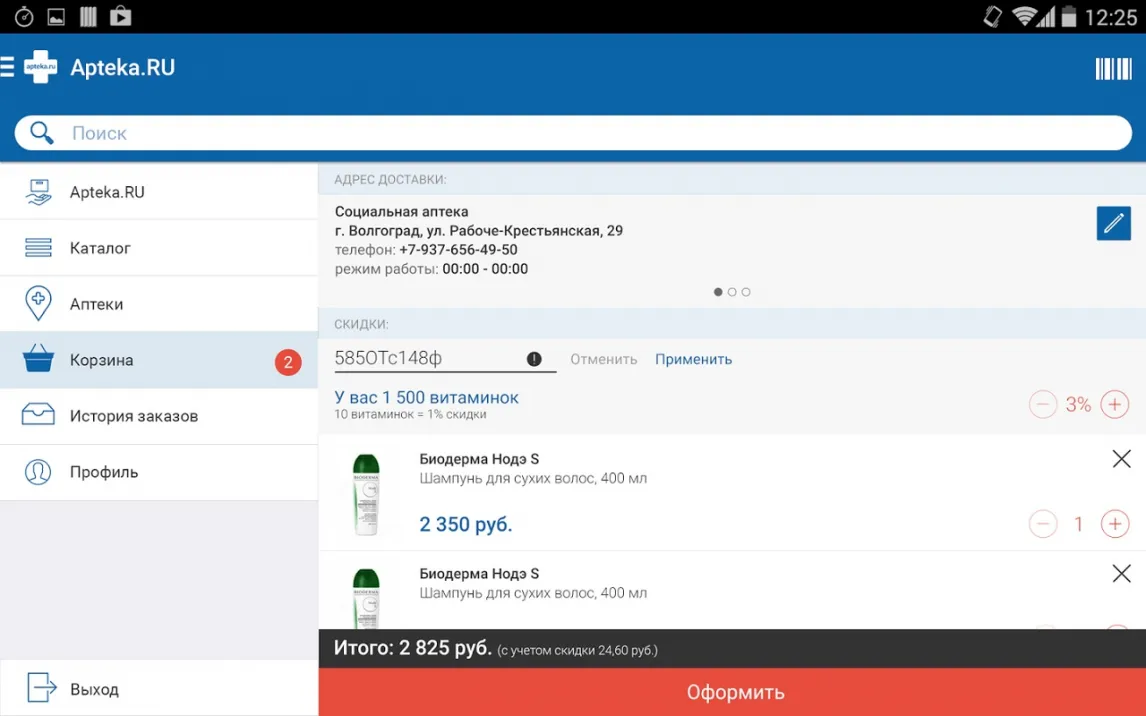1146x716 pixels.
Task: Click the pencil icon to edit delivery address
Action: click(x=1113, y=223)
